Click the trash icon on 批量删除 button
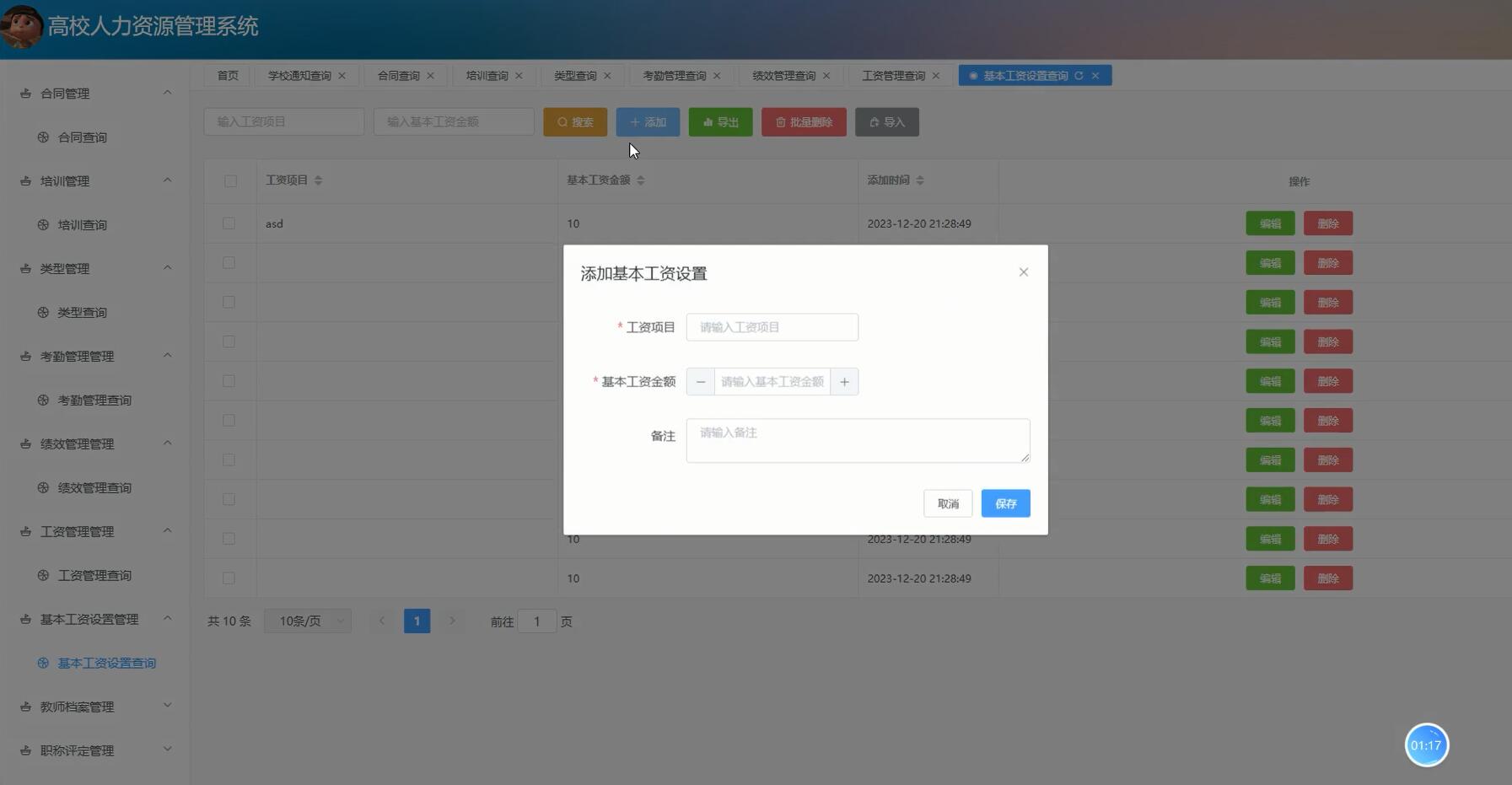Screen dimensions: 1512x785 point(780,121)
